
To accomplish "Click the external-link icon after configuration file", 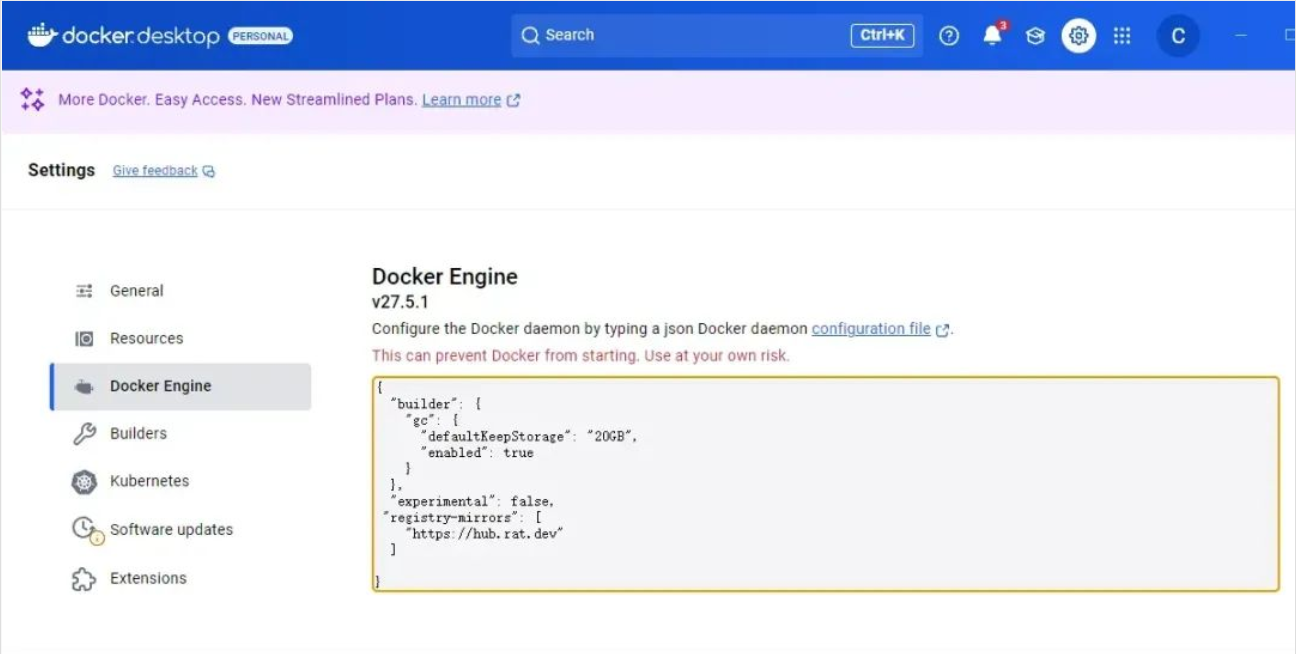I will [942, 330].
